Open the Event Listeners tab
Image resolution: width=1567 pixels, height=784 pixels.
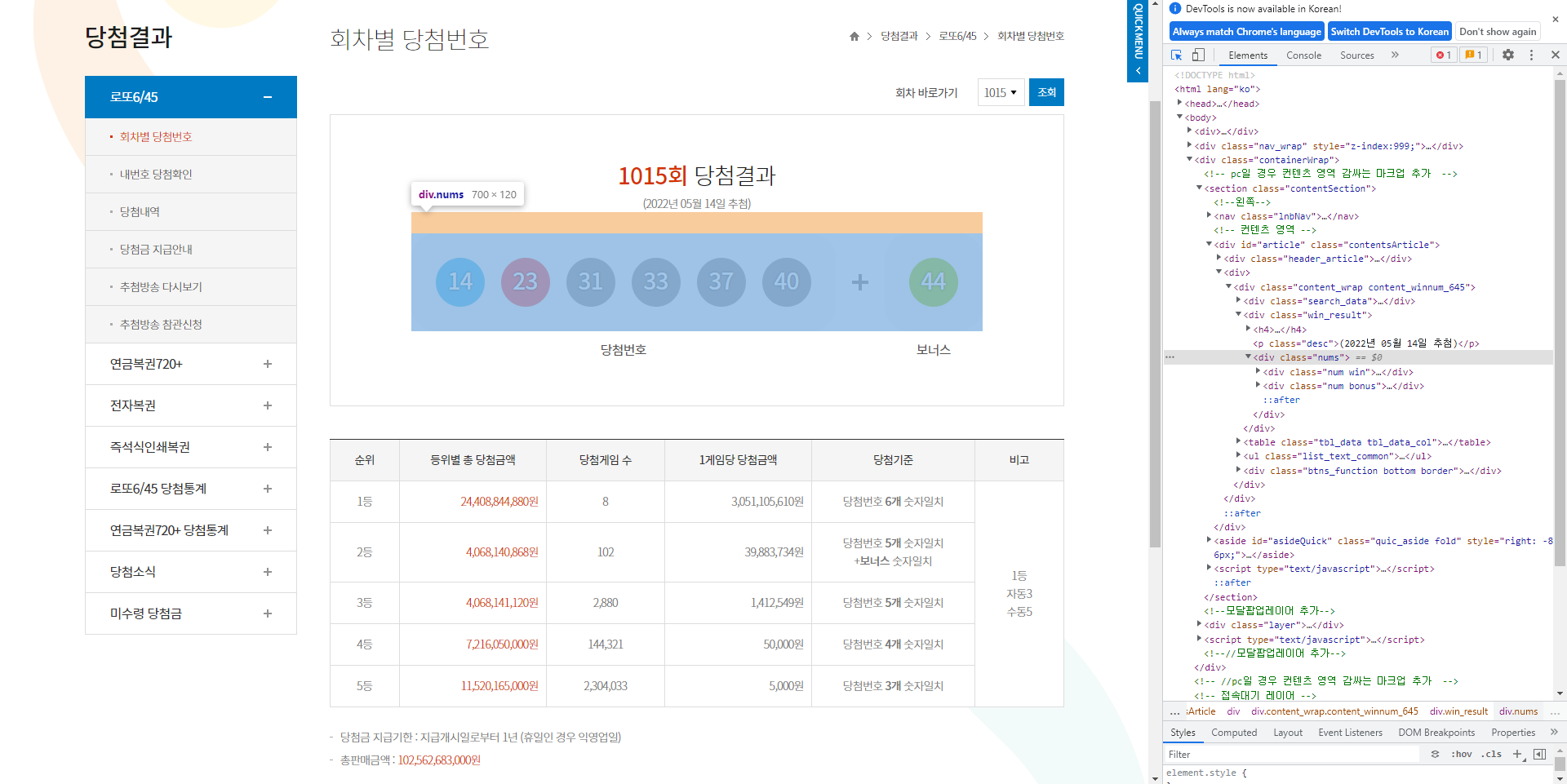coord(1350,733)
